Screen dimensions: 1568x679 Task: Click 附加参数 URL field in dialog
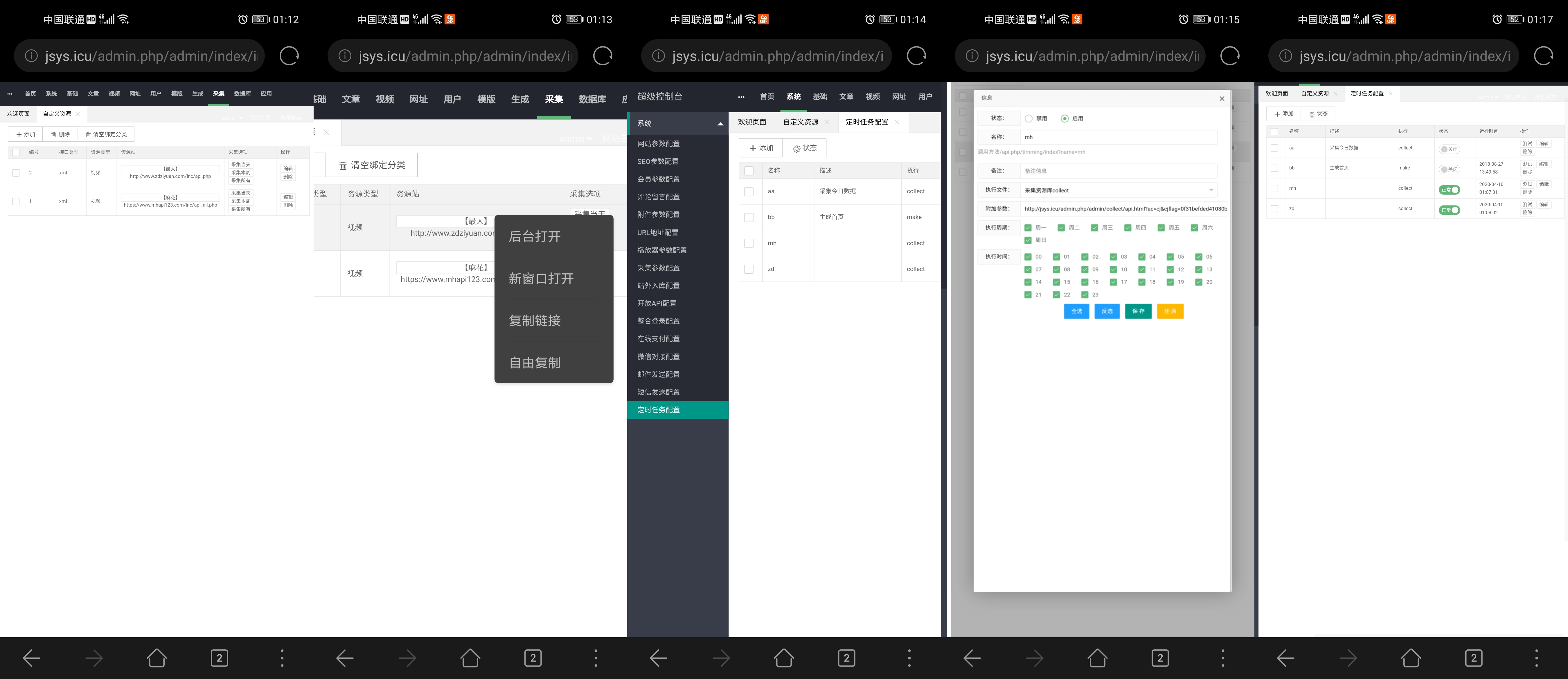1124,209
